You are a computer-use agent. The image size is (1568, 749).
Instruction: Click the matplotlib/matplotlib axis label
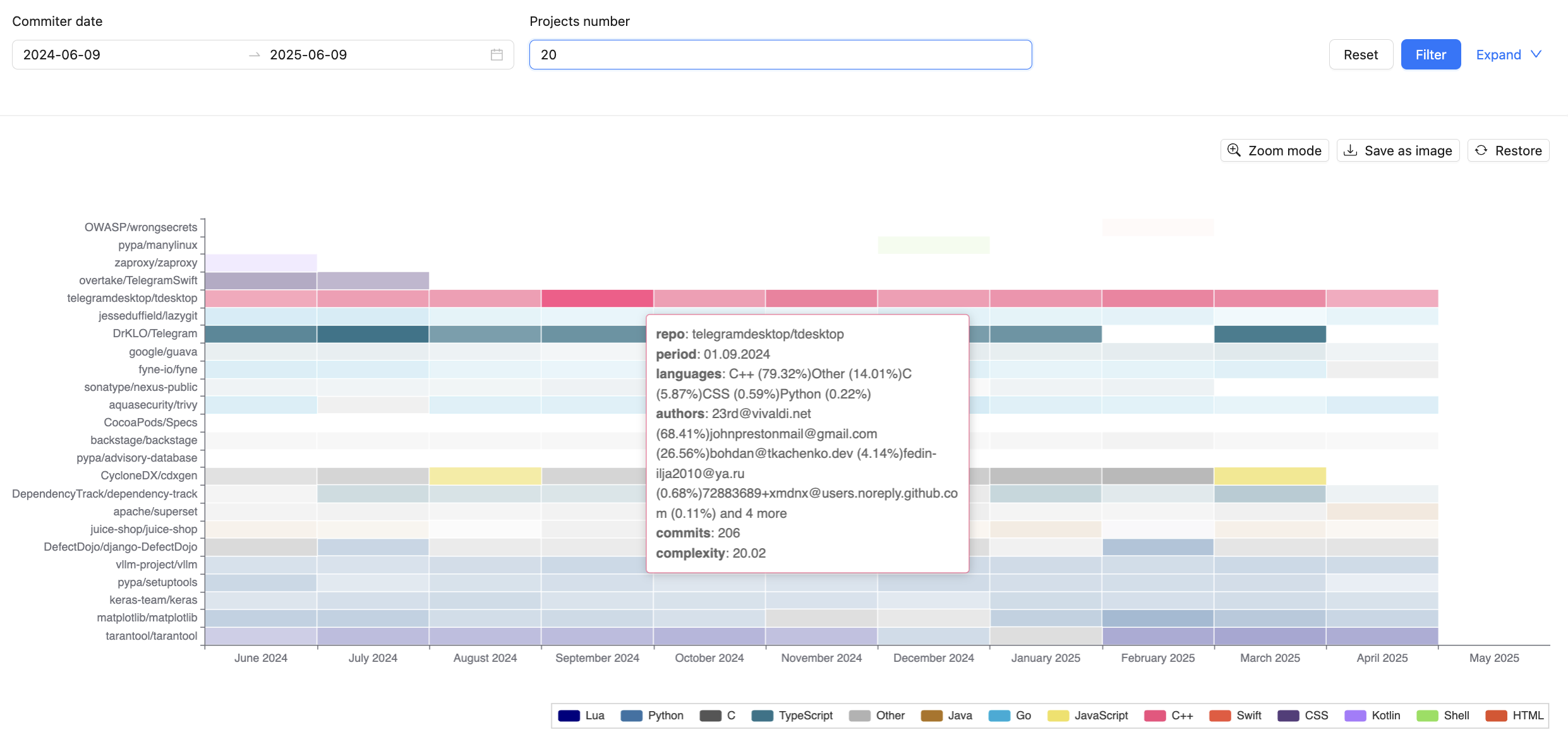[147, 618]
